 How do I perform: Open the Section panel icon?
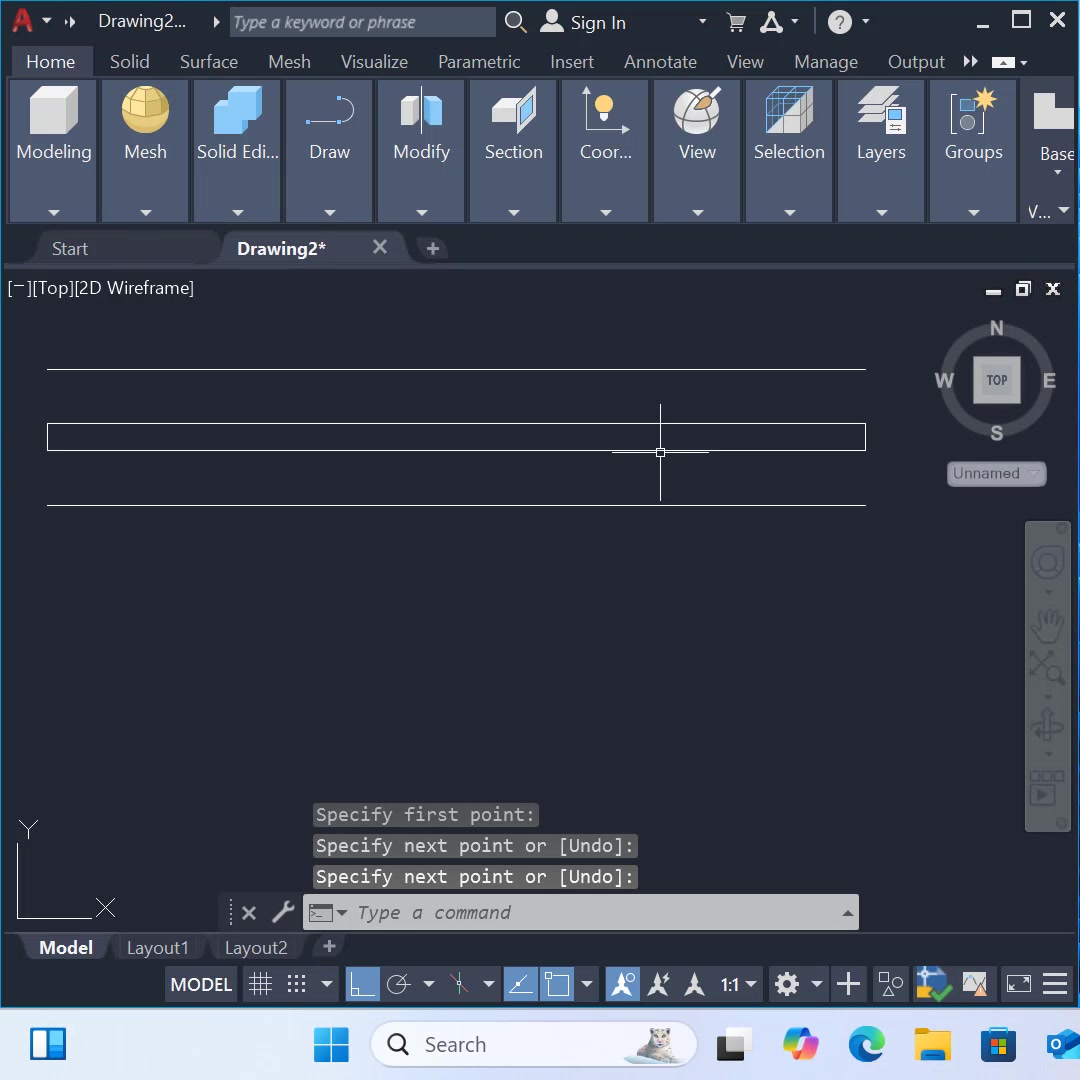[514, 110]
